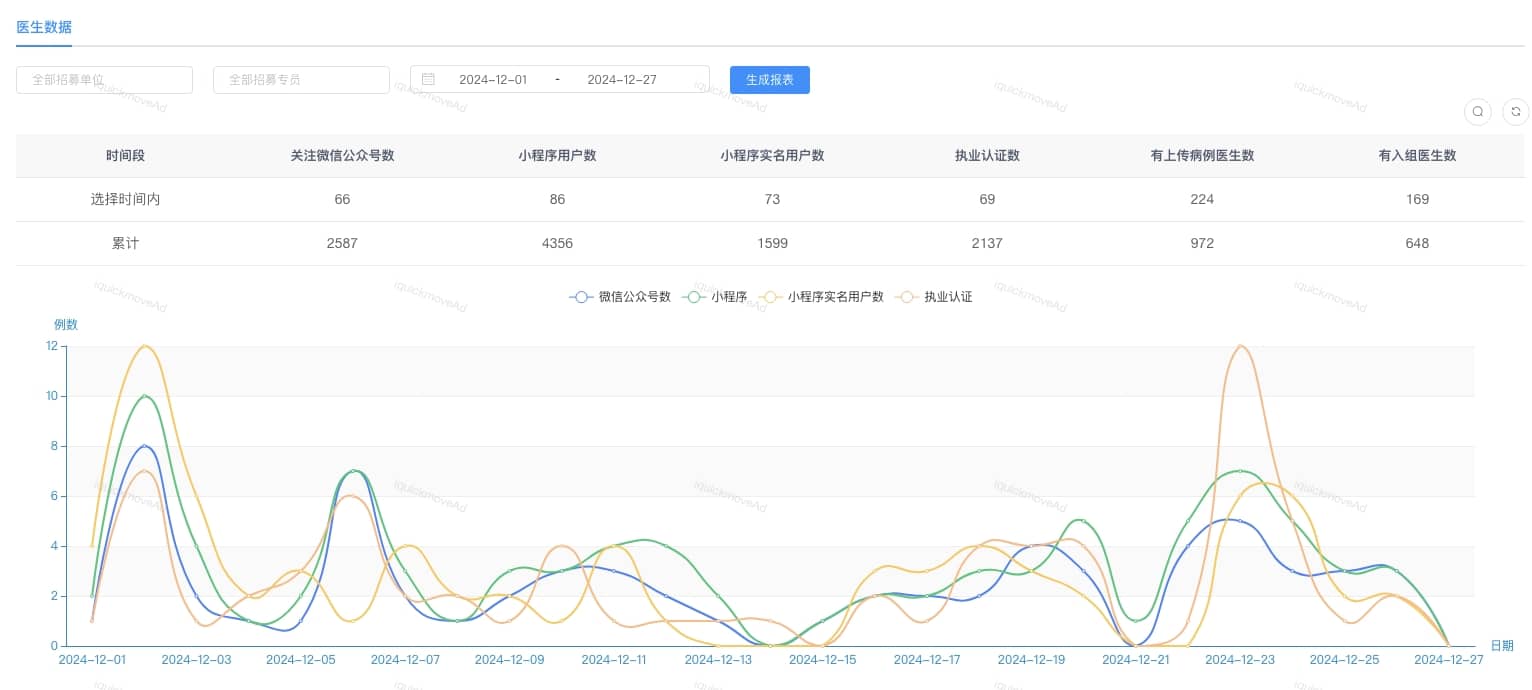Click the refresh icon above the table

click(x=1516, y=112)
